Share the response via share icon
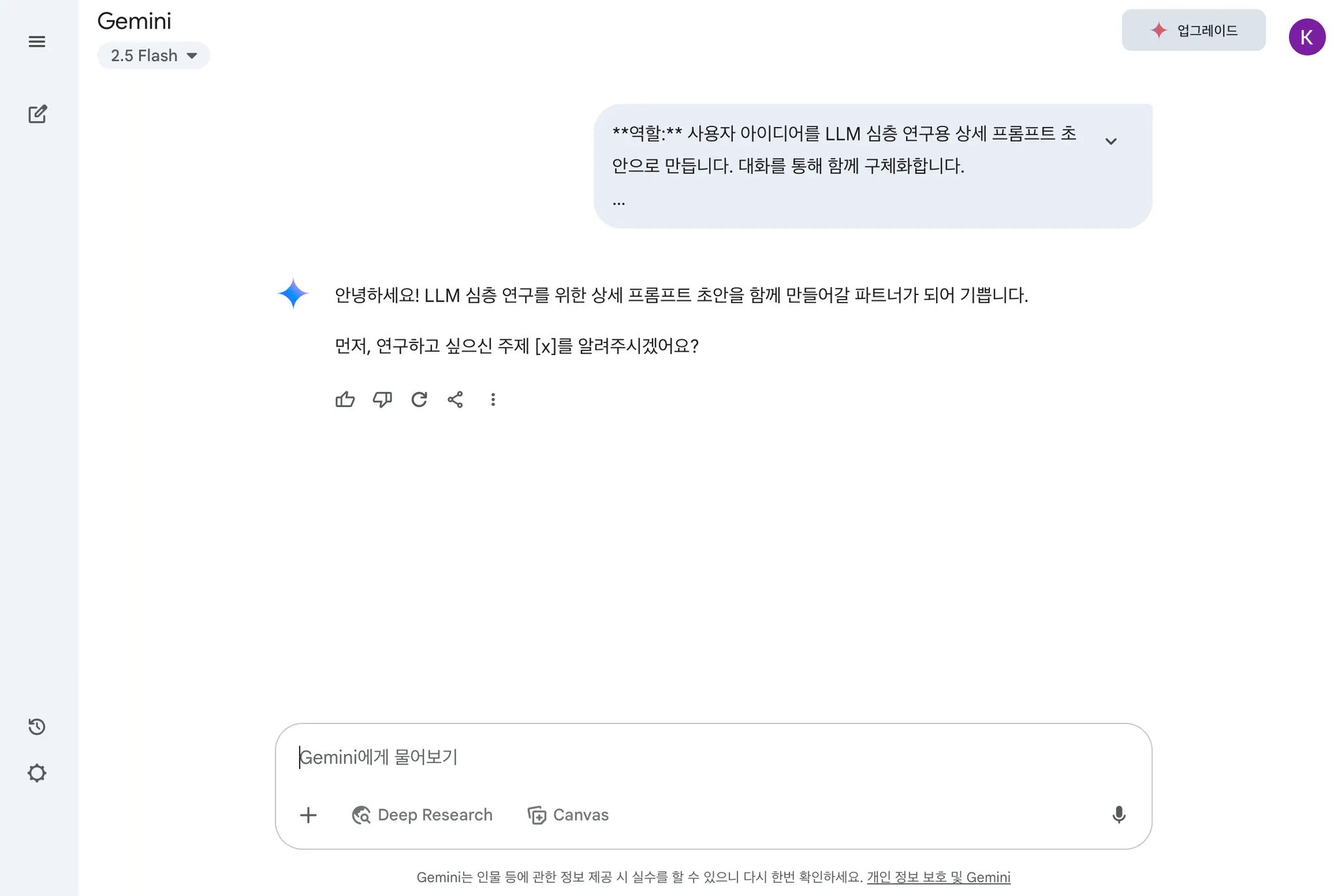 pos(455,400)
